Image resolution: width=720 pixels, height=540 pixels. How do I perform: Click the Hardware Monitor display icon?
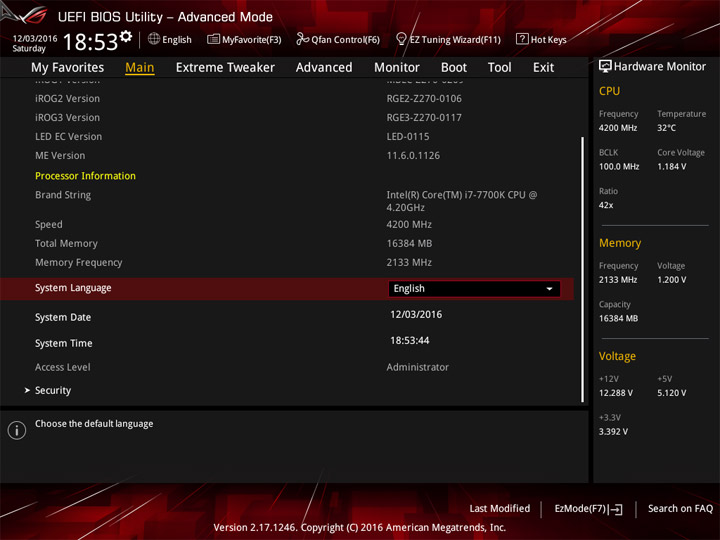605,66
